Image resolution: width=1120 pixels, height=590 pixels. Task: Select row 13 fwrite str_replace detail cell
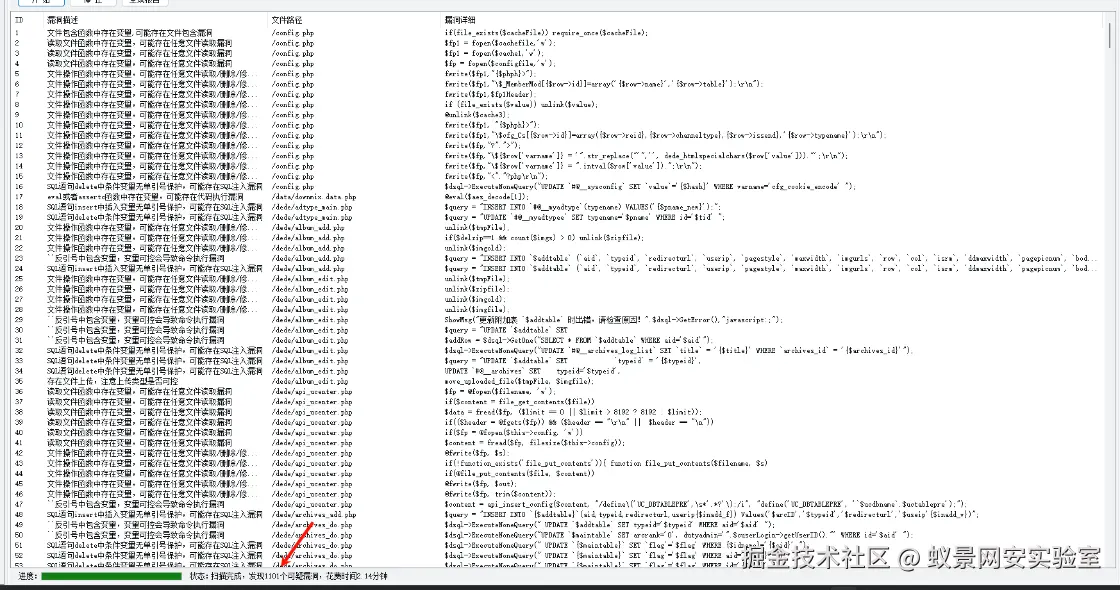(x=646, y=156)
